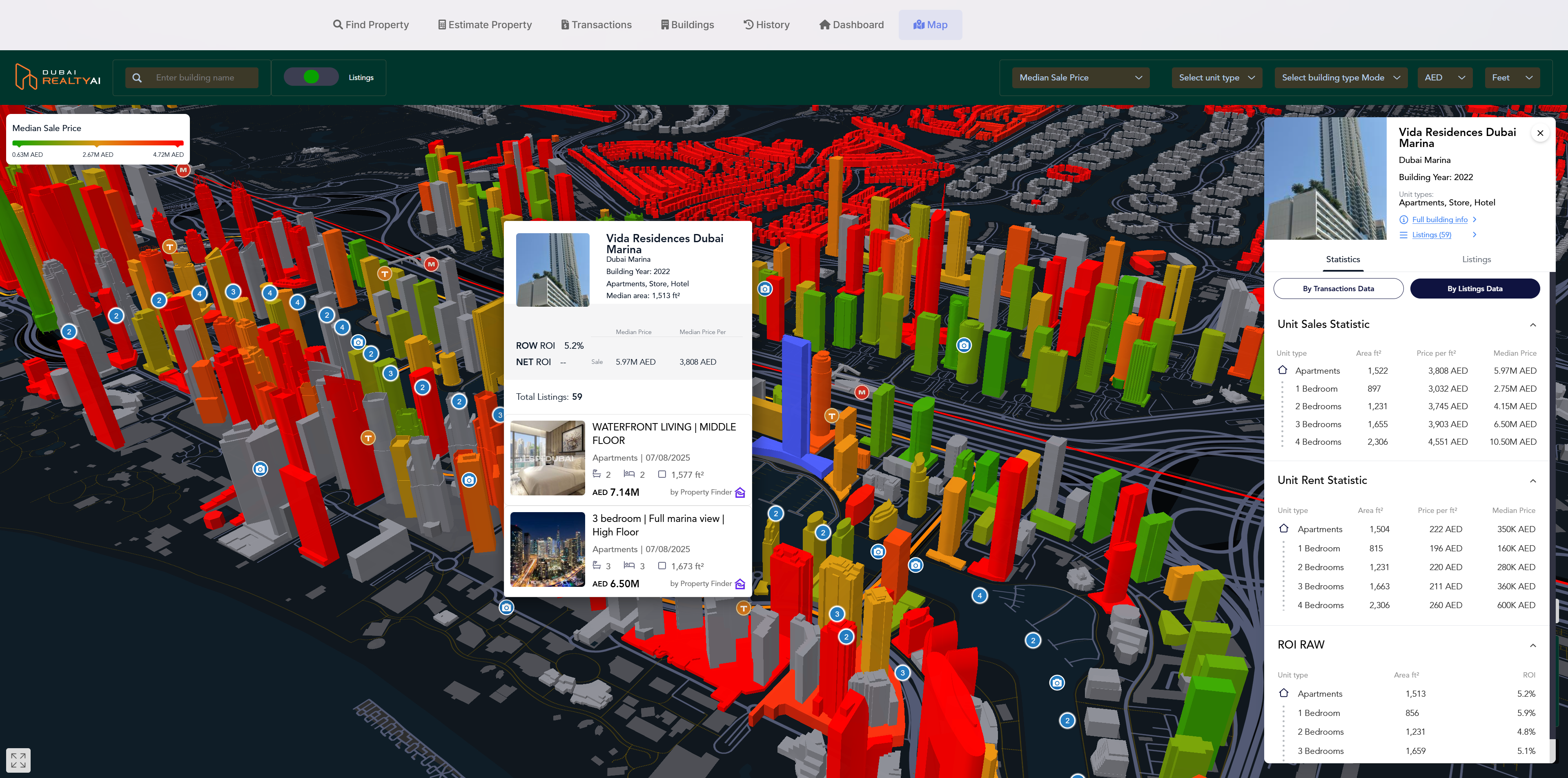1568x778 pixels.
Task: Click the Enter building name search field
Action: click(192, 78)
